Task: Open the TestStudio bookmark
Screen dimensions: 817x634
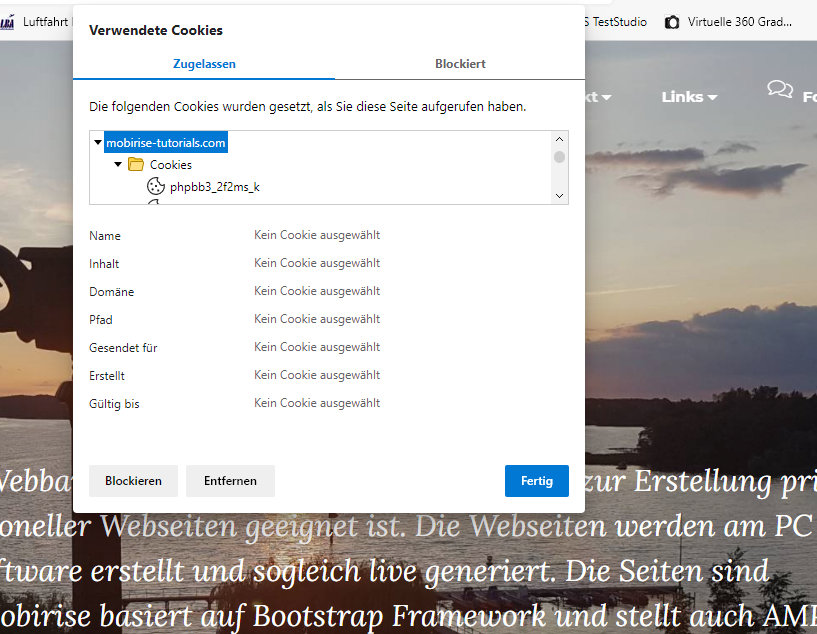Action: click(x=615, y=21)
